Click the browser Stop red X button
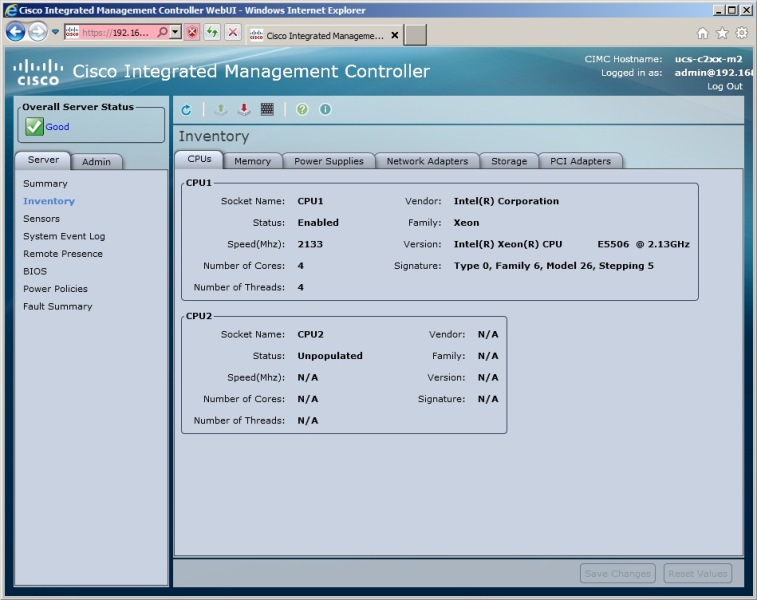Image resolution: width=757 pixels, height=600 pixels. [x=233, y=32]
